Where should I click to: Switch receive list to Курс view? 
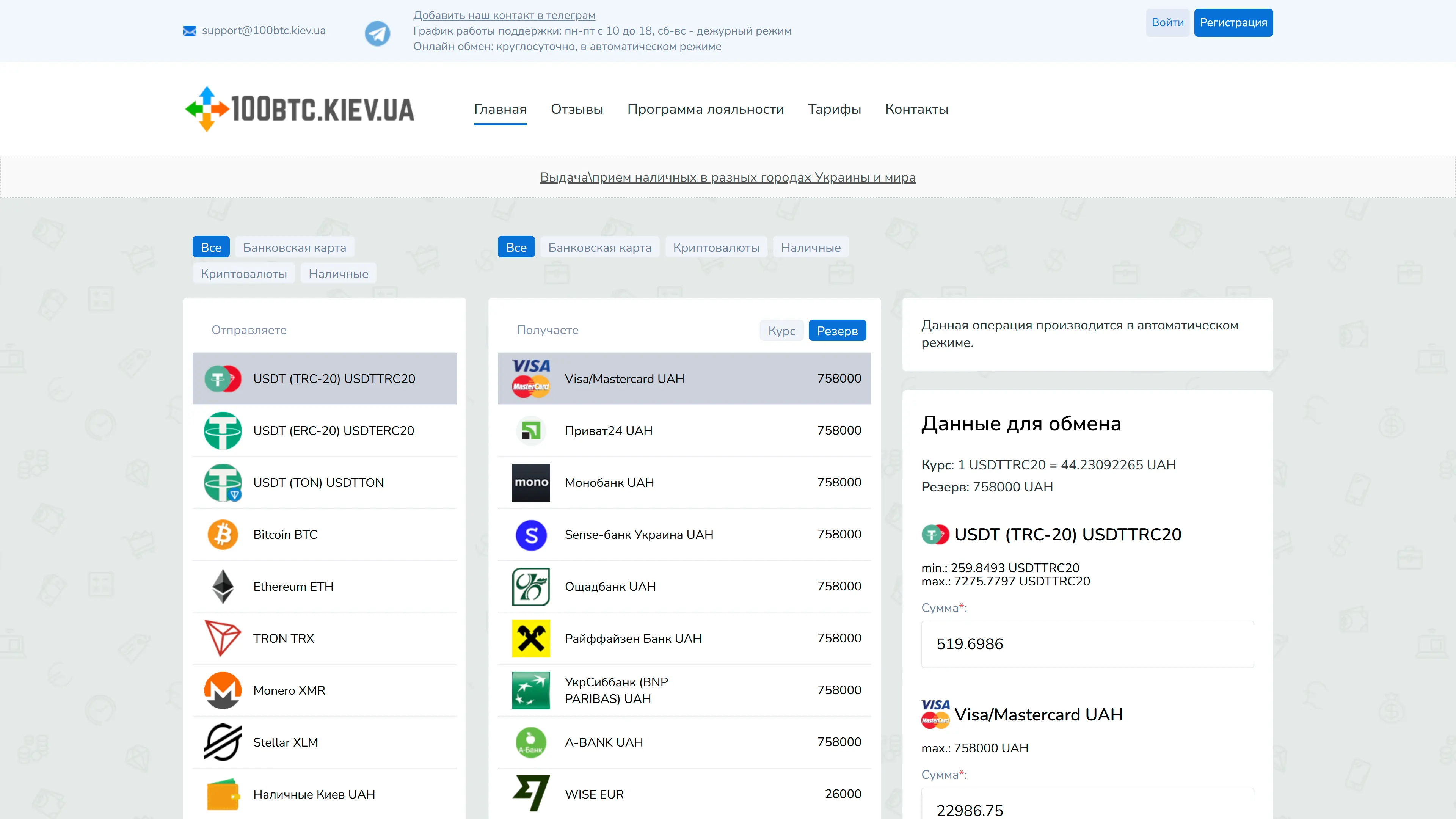[782, 331]
